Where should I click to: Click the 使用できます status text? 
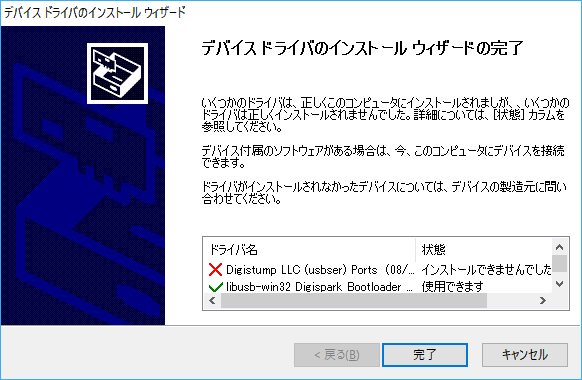click(x=452, y=286)
